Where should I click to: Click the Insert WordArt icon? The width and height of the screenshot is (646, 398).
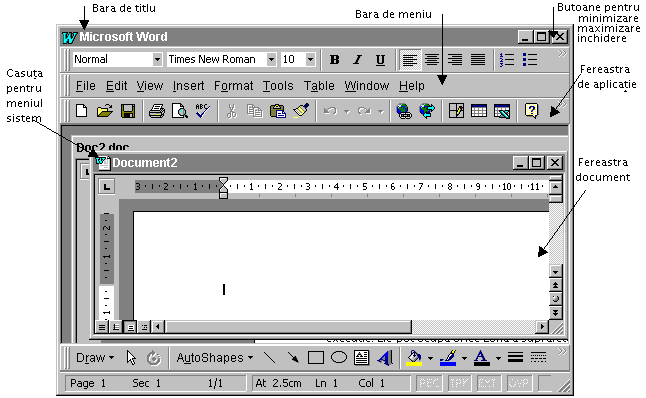click(x=385, y=358)
